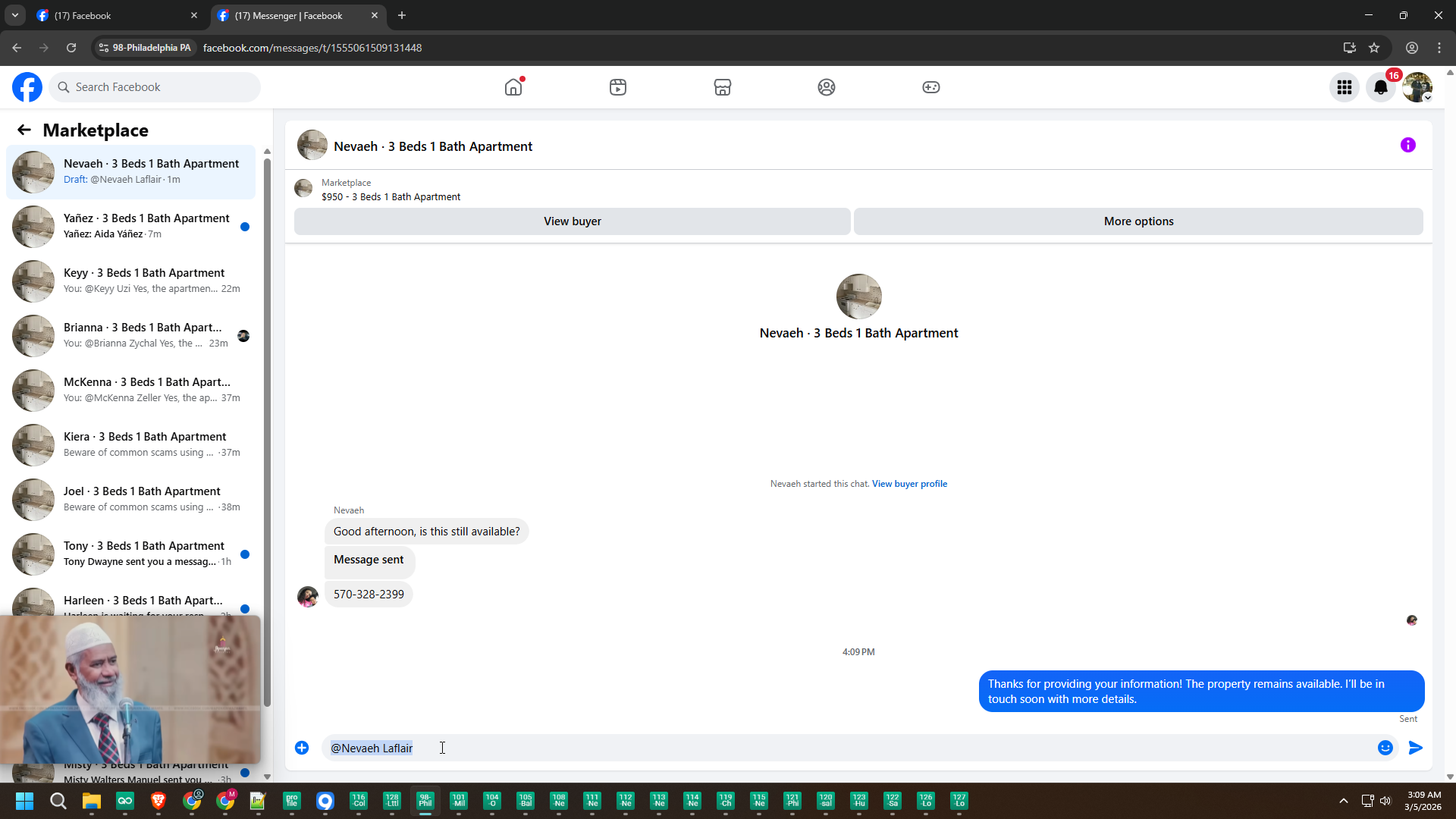
Task: Open the 98 Phil taskbar browser profile
Action: pos(425,801)
